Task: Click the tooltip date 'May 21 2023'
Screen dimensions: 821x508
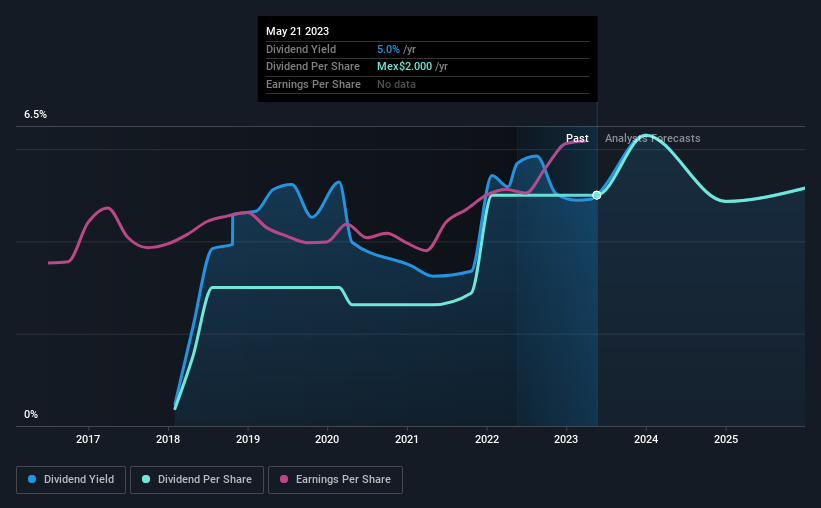Action: coord(297,31)
